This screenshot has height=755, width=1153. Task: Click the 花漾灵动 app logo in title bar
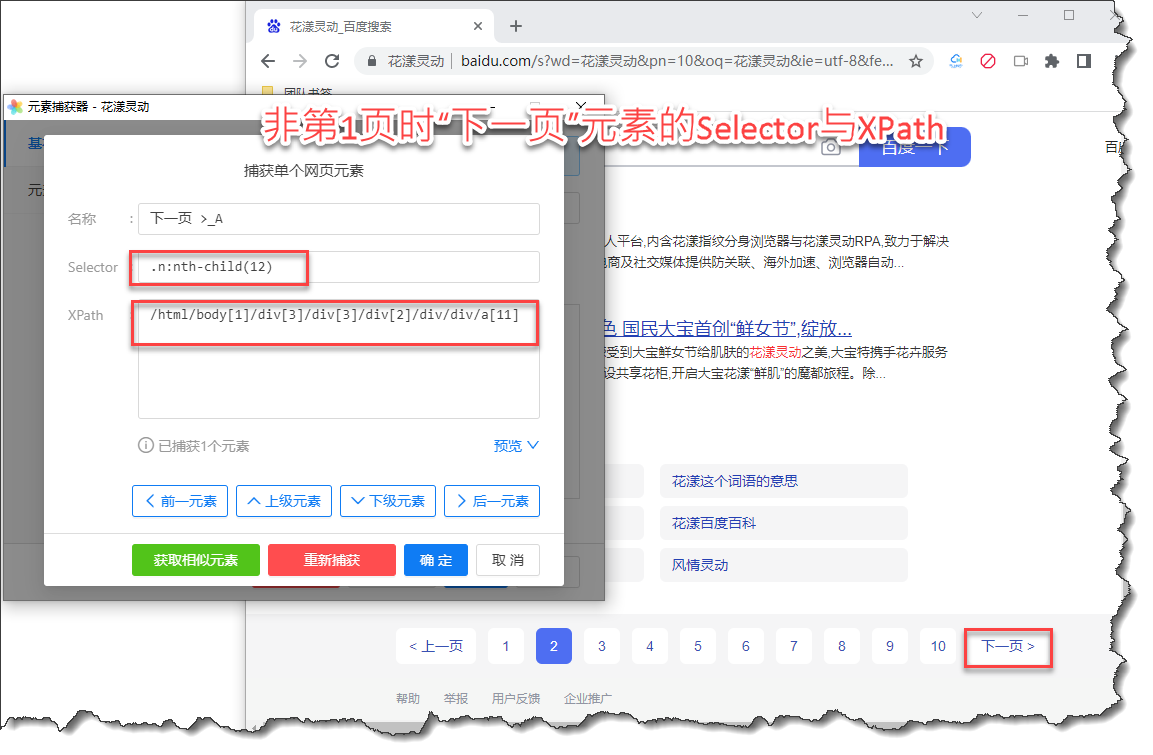click(x=15, y=107)
